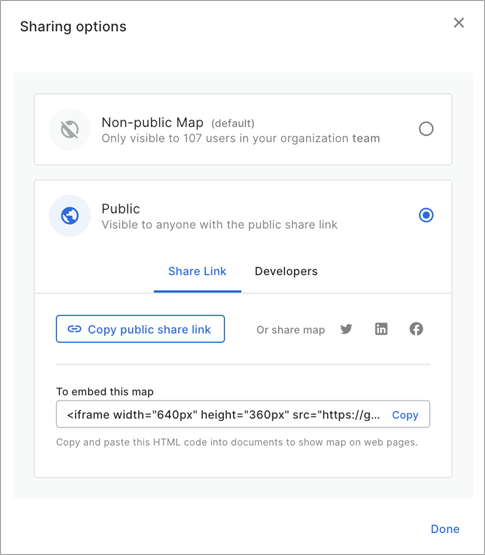Switch to the Share Link tab
485x555 pixels.
pyautogui.click(x=197, y=271)
